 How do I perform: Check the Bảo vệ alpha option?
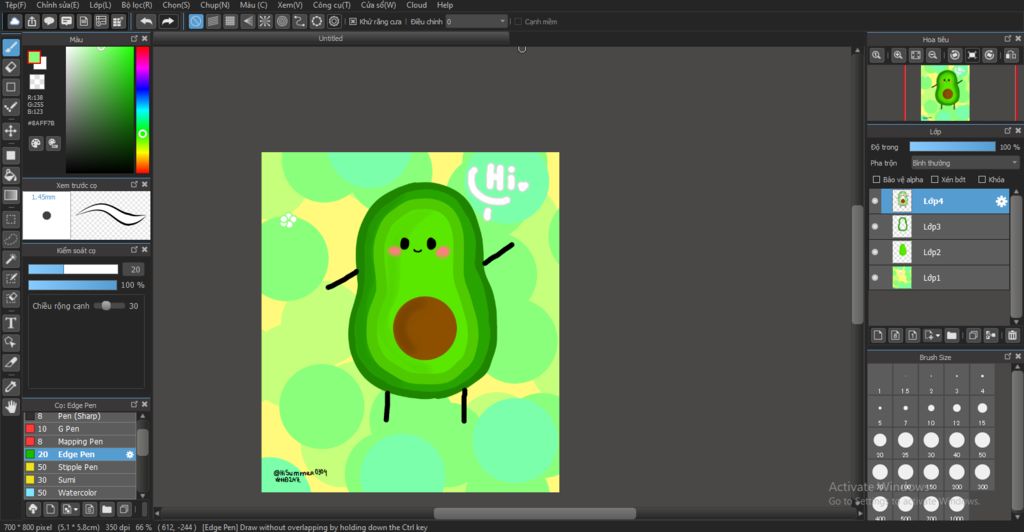pyautogui.click(x=876, y=180)
